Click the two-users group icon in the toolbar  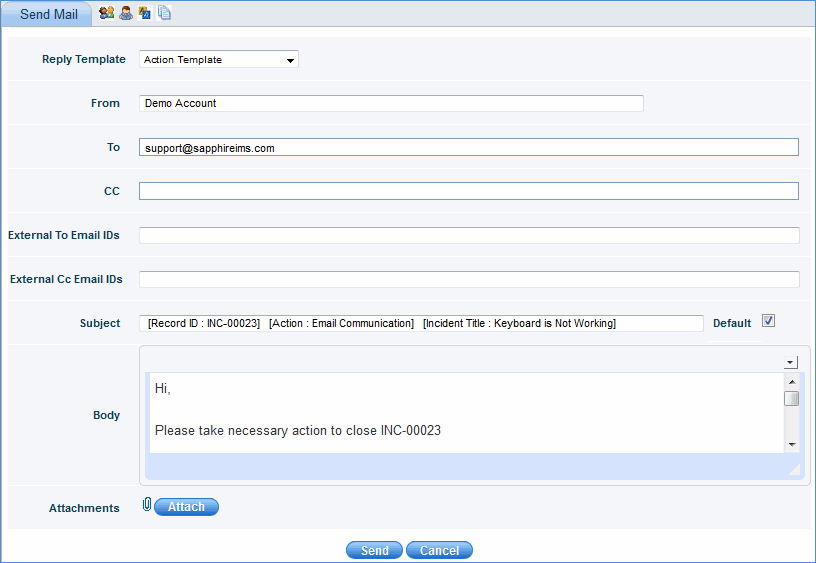point(106,13)
